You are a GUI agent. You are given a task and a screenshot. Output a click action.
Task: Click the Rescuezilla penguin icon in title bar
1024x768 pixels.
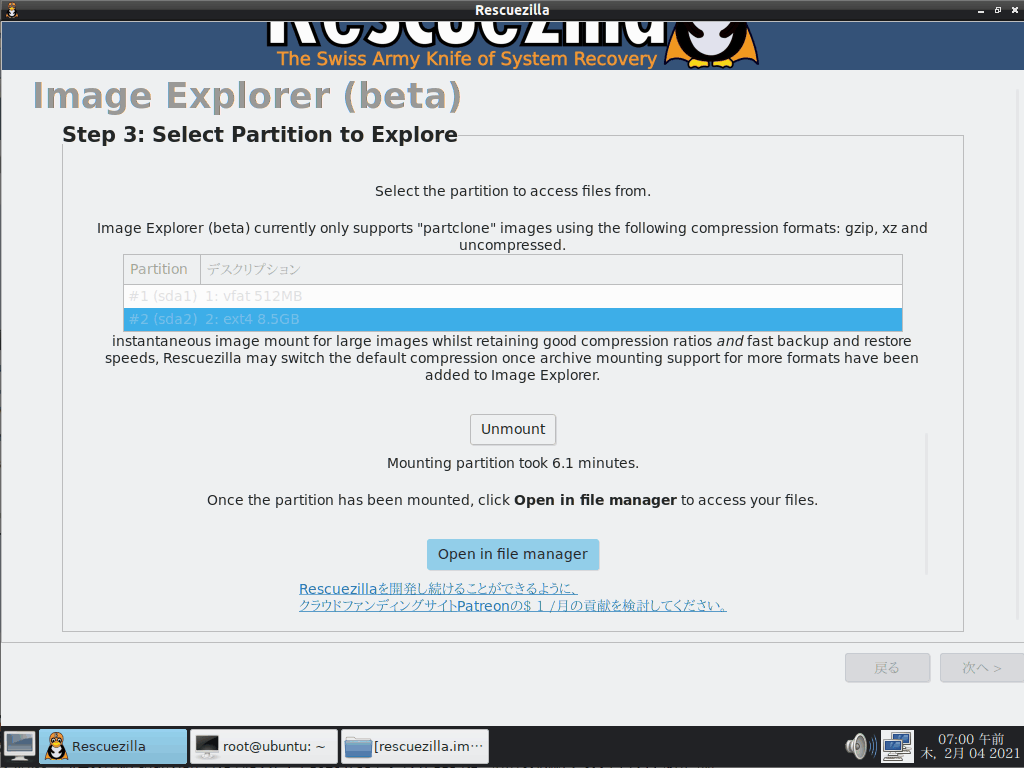(11, 10)
